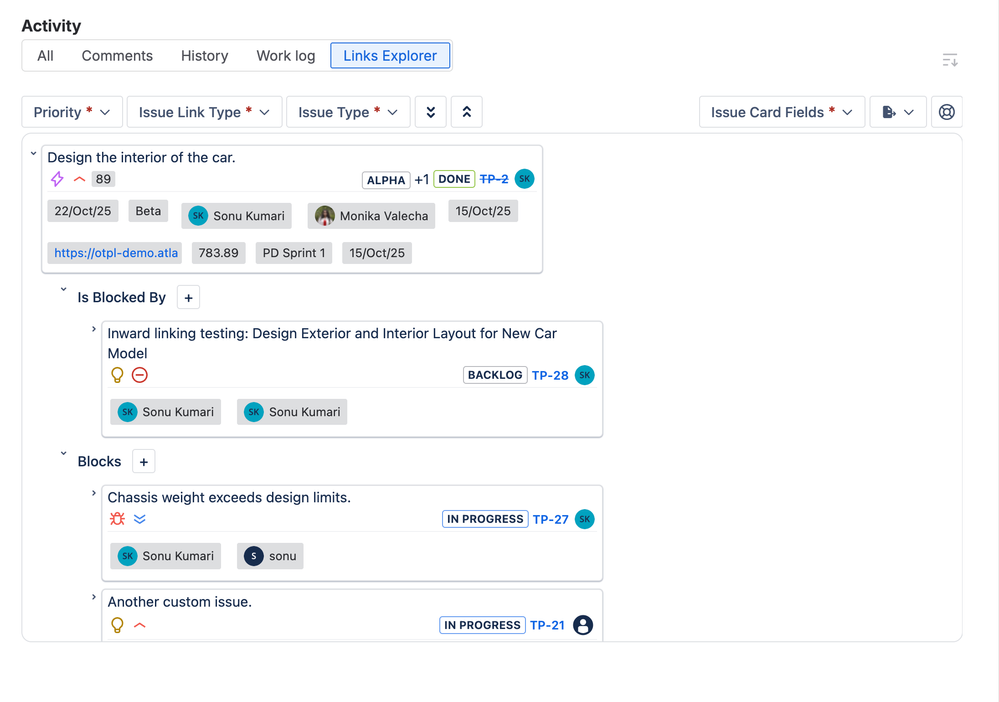
Task: Collapse the Is Blocked By group
Action: click(x=63, y=290)
